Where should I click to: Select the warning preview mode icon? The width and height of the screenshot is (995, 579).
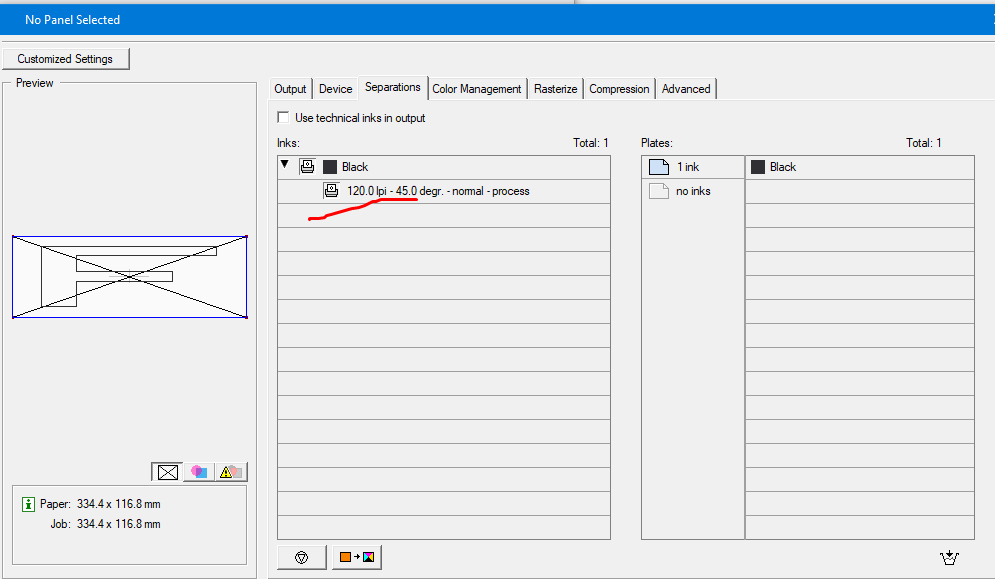click(231, 472)
